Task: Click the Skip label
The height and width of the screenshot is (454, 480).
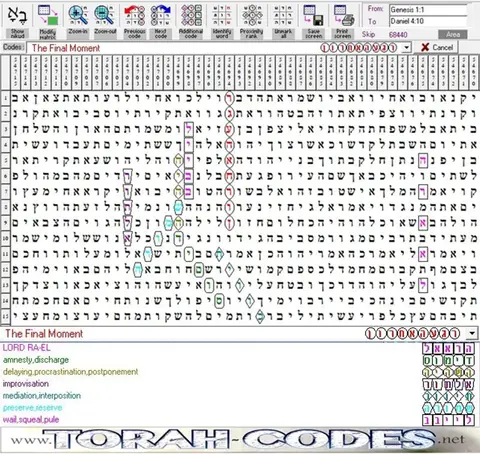Action: click(369, 34)
